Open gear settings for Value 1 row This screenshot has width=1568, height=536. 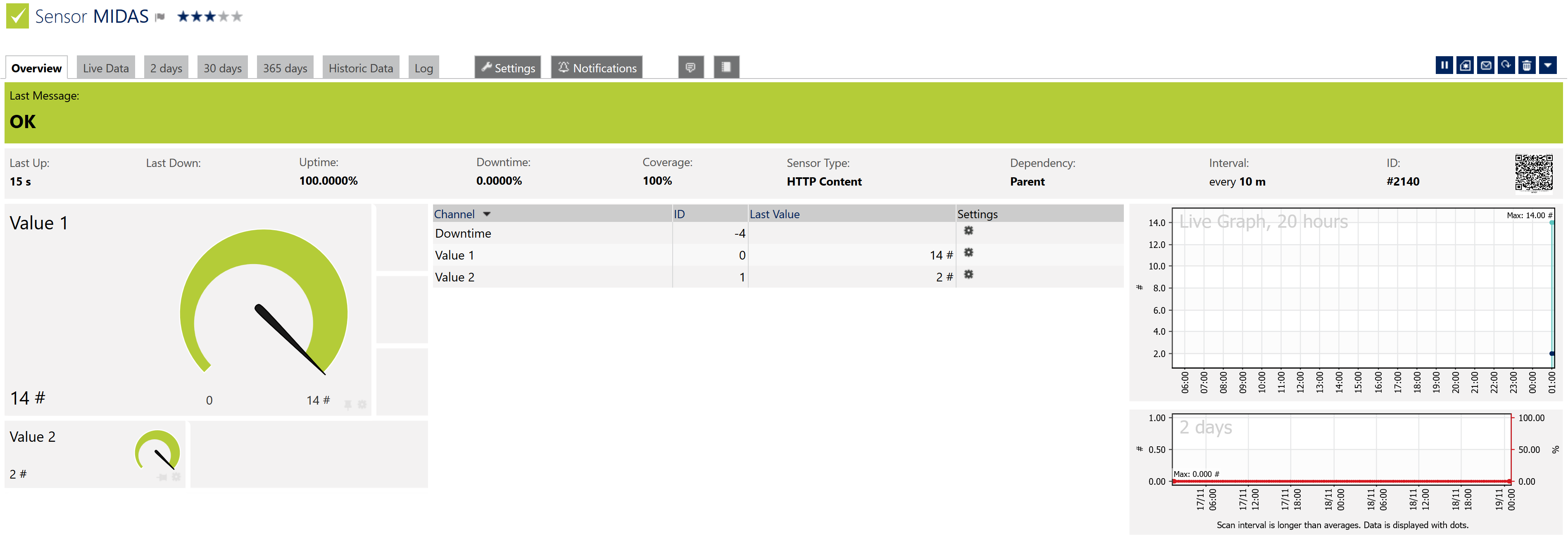click(x=968, y=253)
